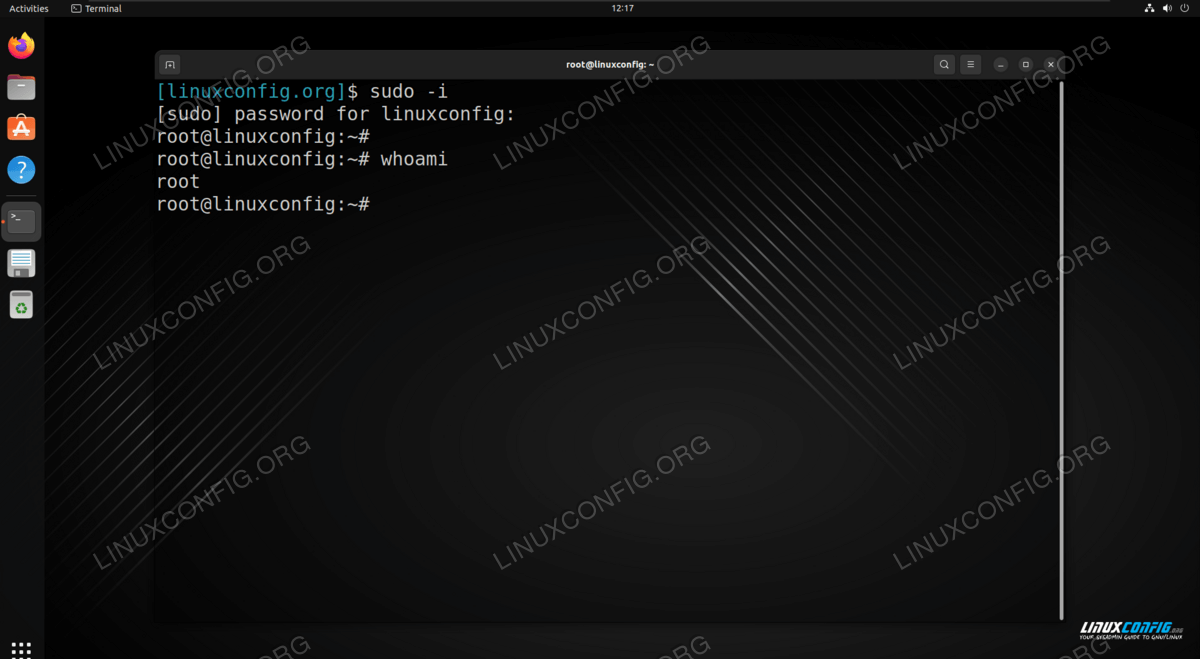The image size is (1200, 659).
Task: Open the Files manager dock icon
Action: (21, 87)
